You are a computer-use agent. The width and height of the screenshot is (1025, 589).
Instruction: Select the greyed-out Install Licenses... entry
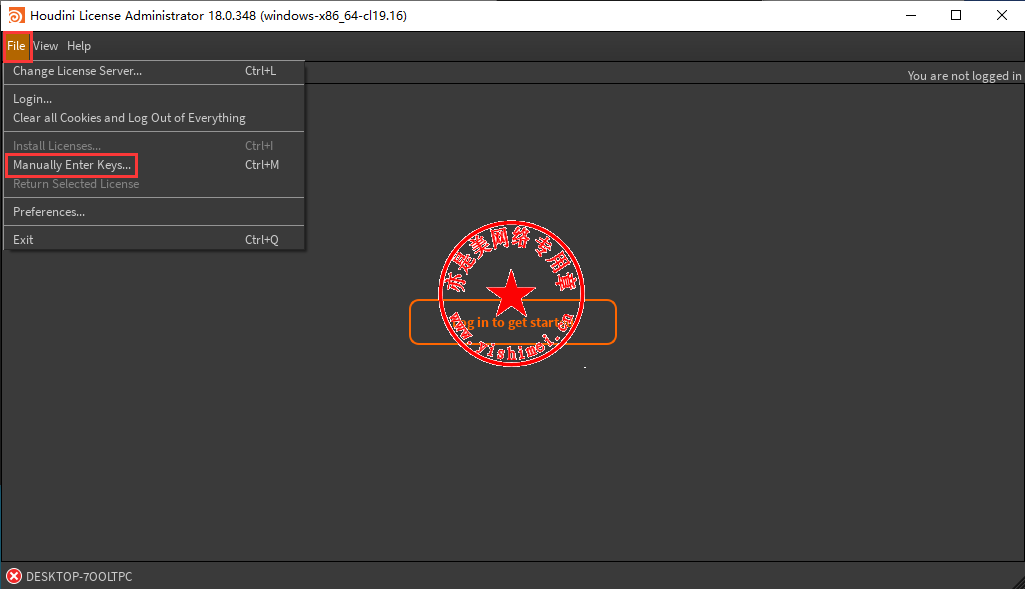pos(57,146)
